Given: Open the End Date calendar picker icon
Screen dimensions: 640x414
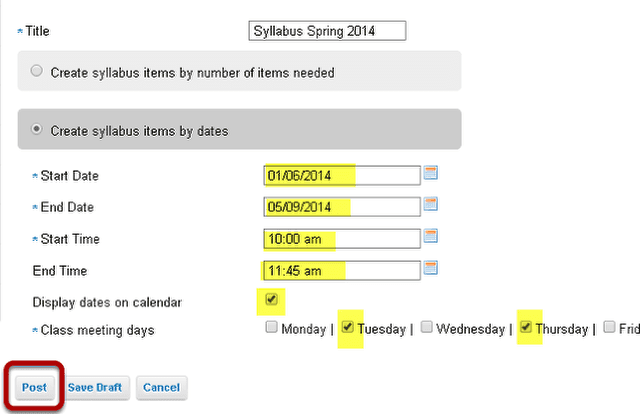Looking at the screenshot, I should tap(431, 204).
